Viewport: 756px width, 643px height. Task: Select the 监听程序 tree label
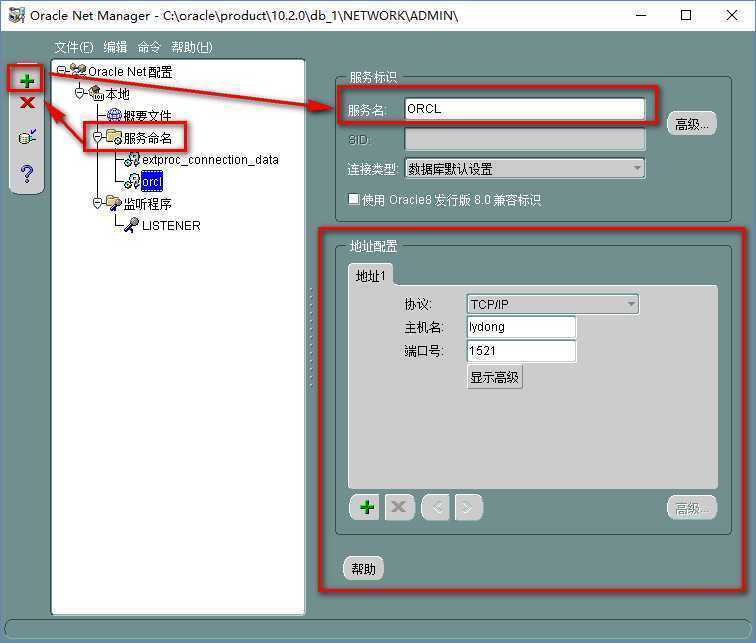148,204
